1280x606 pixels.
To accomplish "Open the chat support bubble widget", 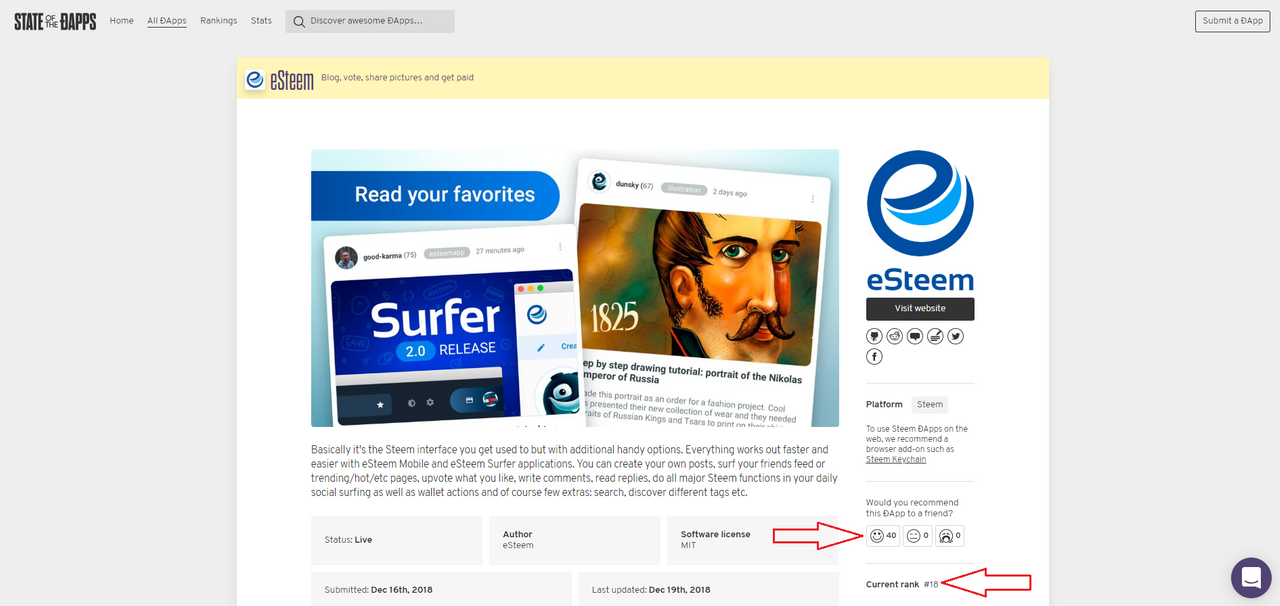I will coord(1250,577).
